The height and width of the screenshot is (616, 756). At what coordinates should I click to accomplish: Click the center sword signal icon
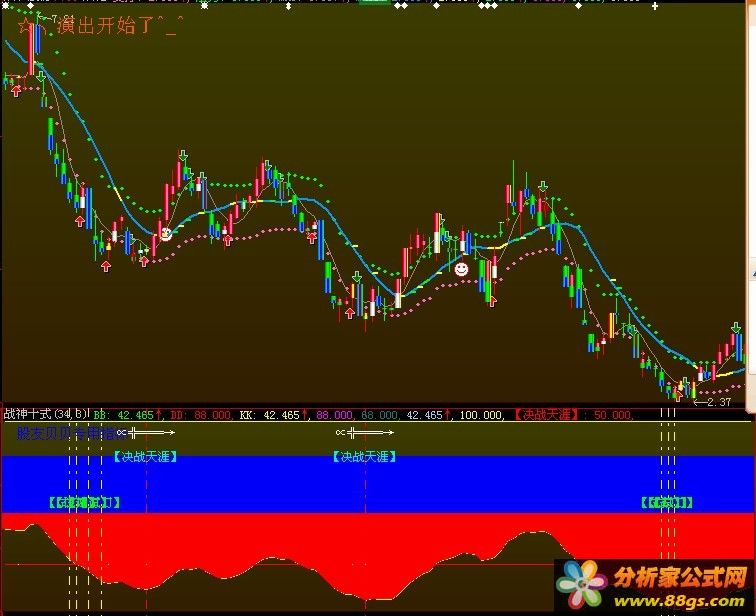365,432
